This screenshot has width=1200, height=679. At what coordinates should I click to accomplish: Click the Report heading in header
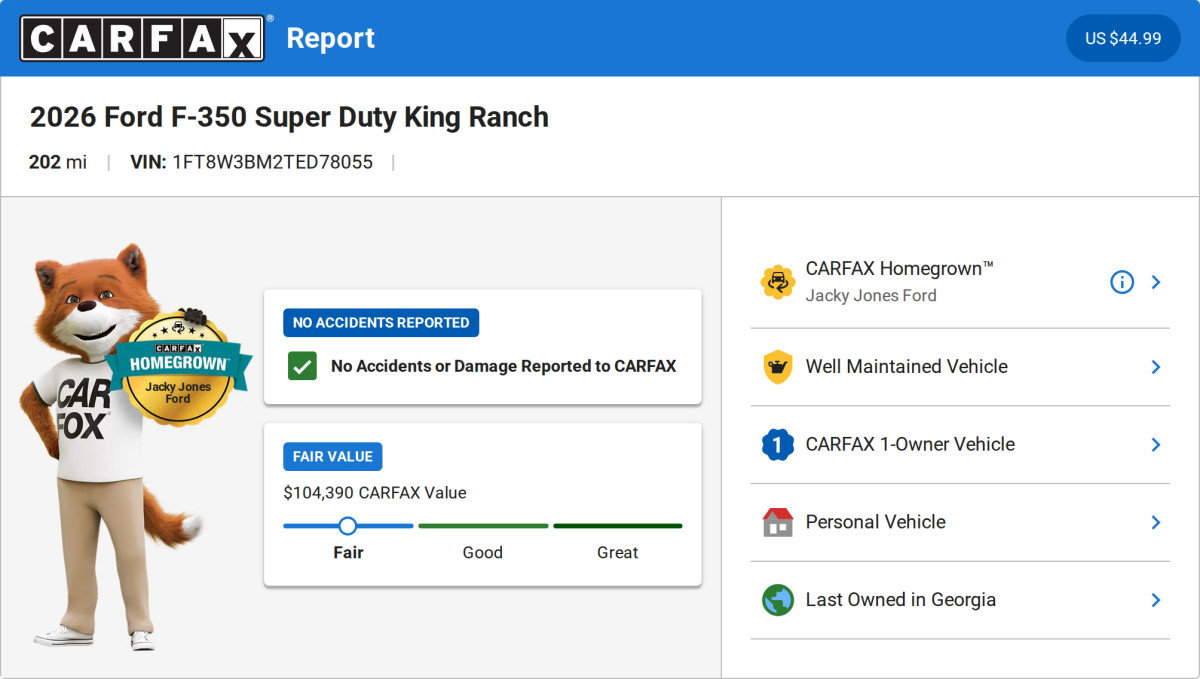point(331,38)
